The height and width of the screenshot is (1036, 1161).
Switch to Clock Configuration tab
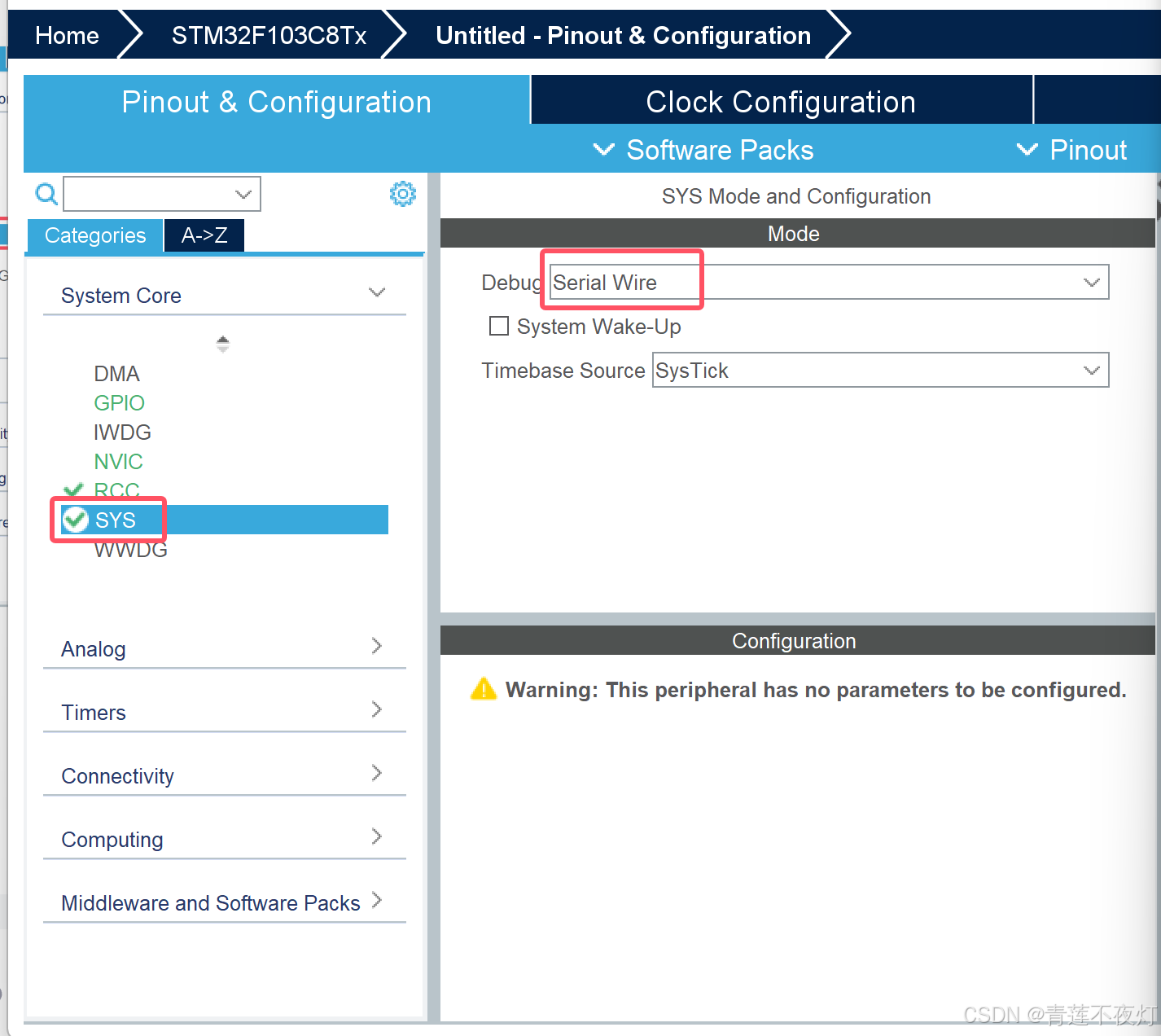(x=781, y=101)
